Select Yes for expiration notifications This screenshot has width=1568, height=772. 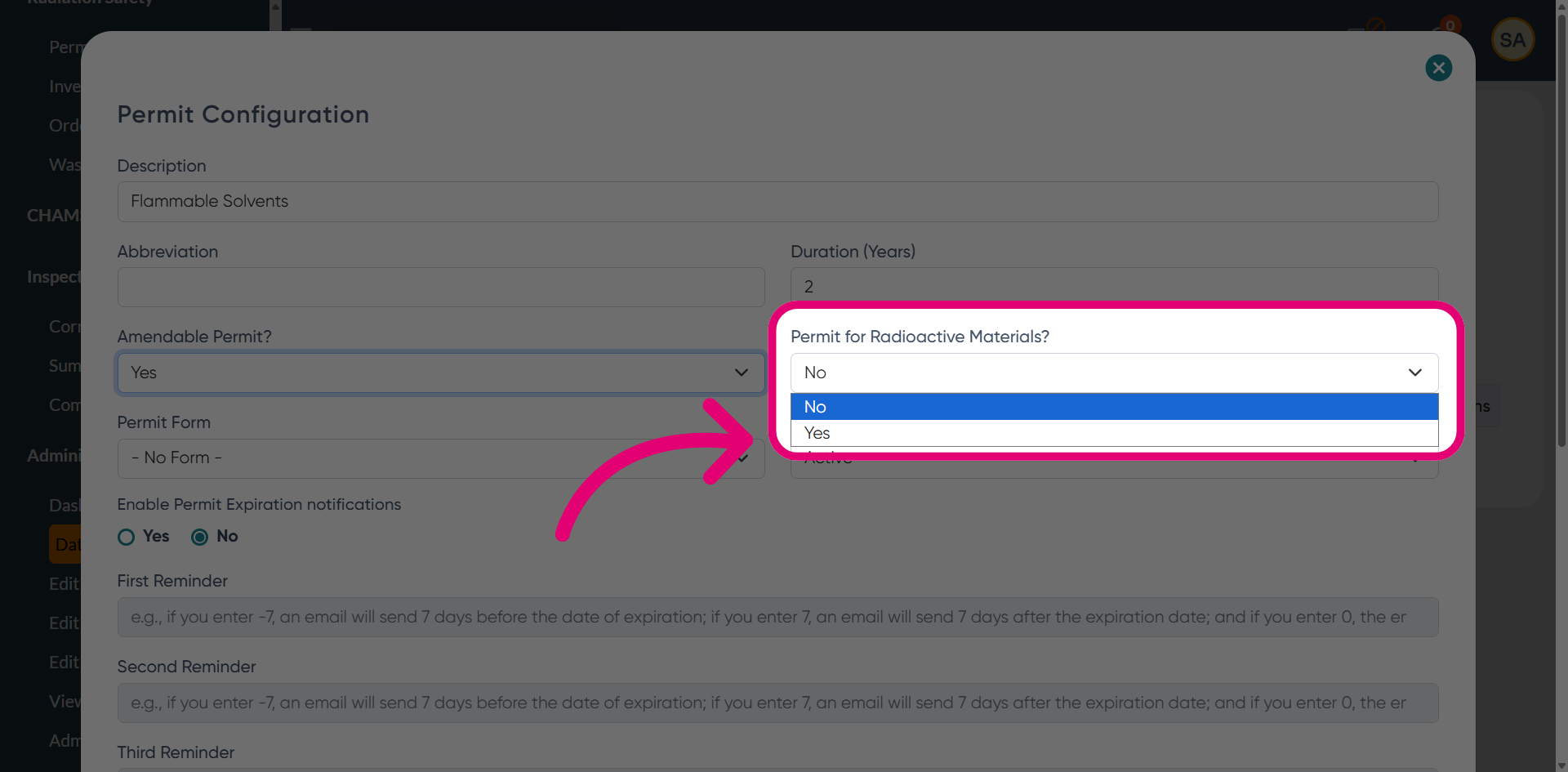tap(126, 538)
